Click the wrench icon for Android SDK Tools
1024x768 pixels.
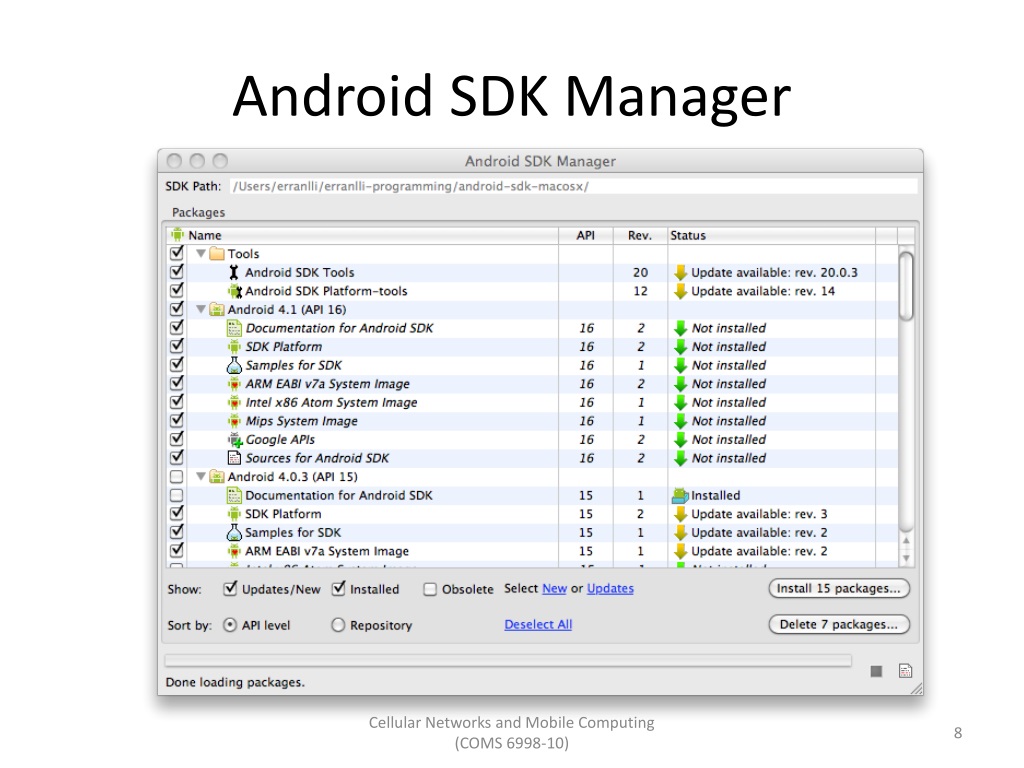[234, 272]
